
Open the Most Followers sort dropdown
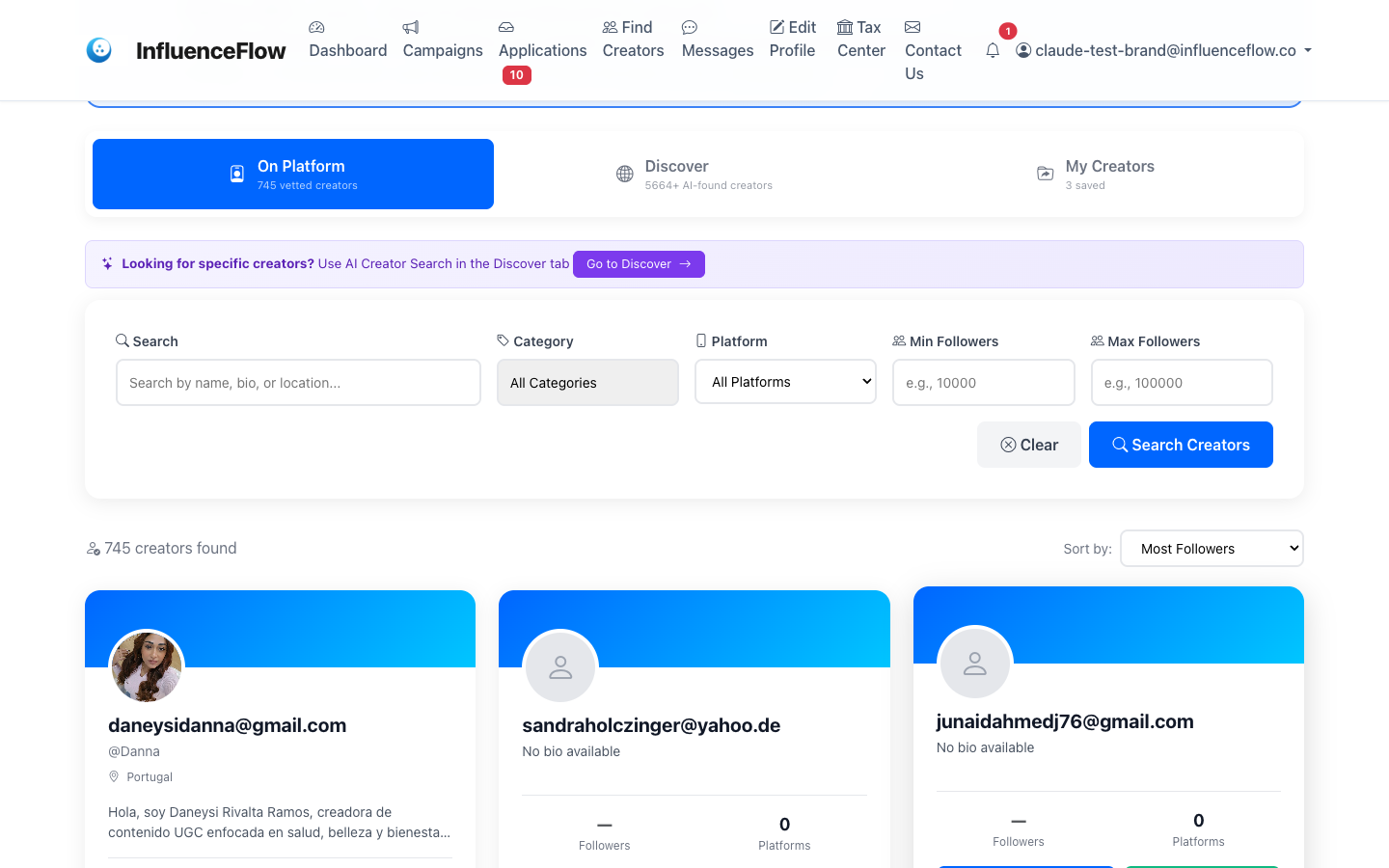[x=1212, y=549]
